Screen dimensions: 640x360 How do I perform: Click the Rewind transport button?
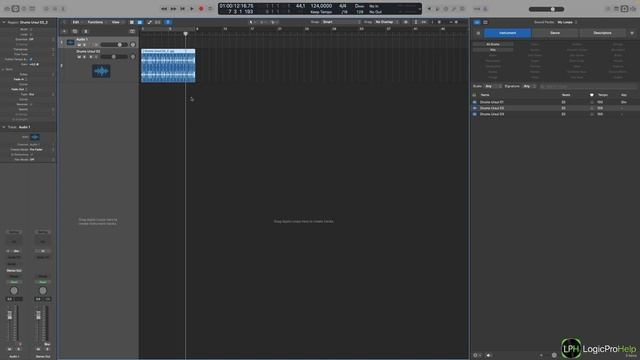[x=164, y=9]
